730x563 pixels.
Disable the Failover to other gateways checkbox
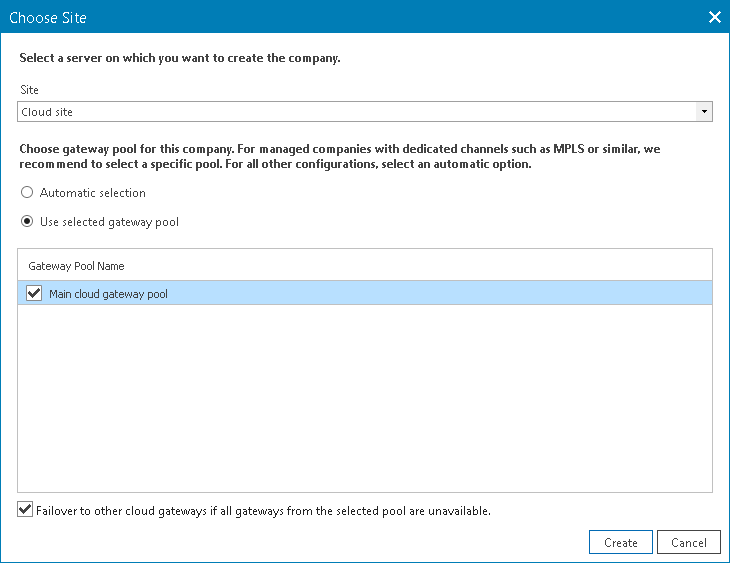tap(25, 510)
